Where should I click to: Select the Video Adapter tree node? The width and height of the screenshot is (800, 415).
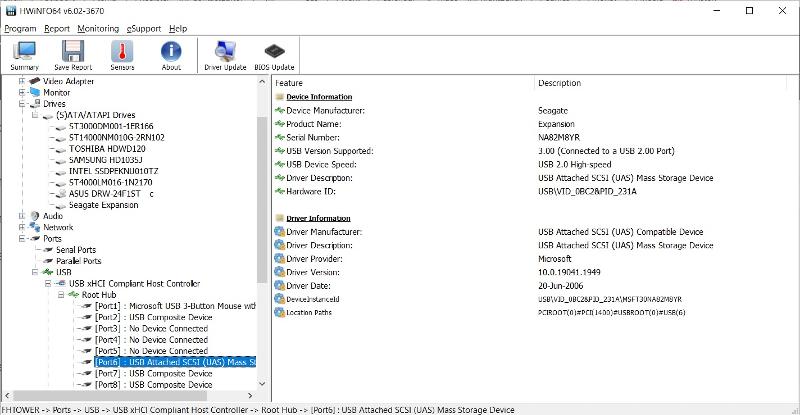coord(68,81)
